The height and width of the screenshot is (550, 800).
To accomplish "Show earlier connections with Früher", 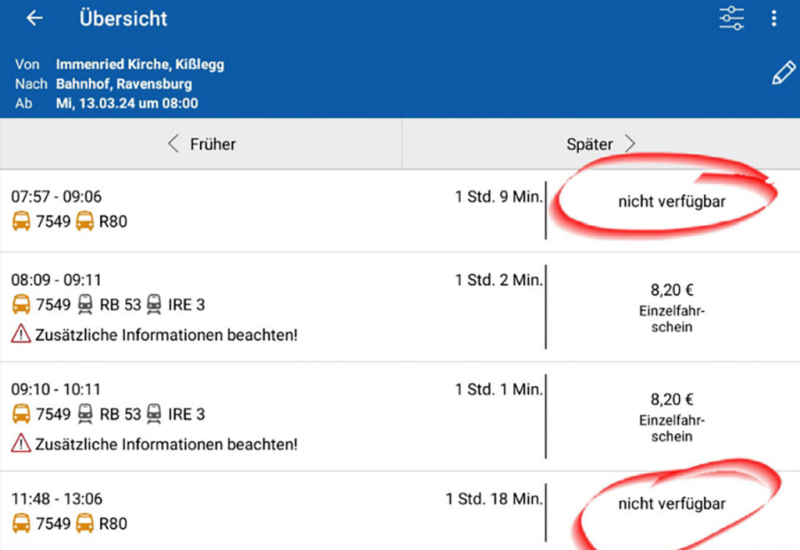I will (201, 144).
